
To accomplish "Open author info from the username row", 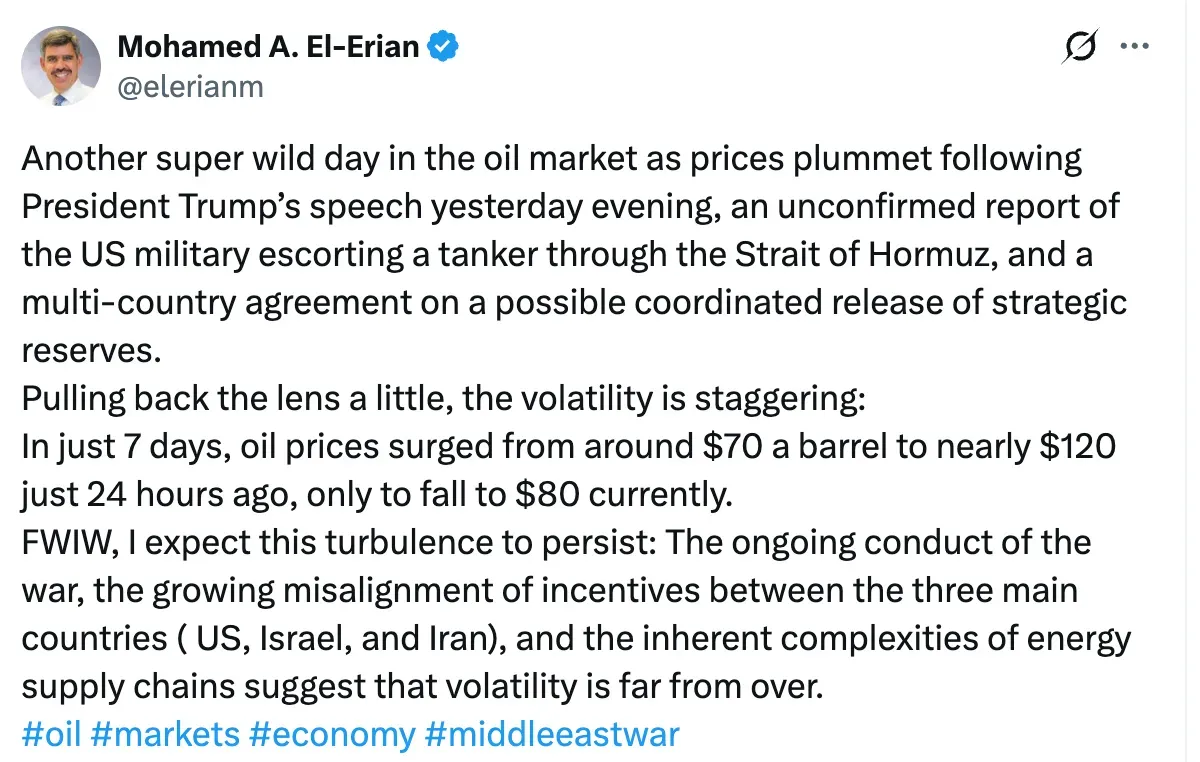I will tap(188, 87).
